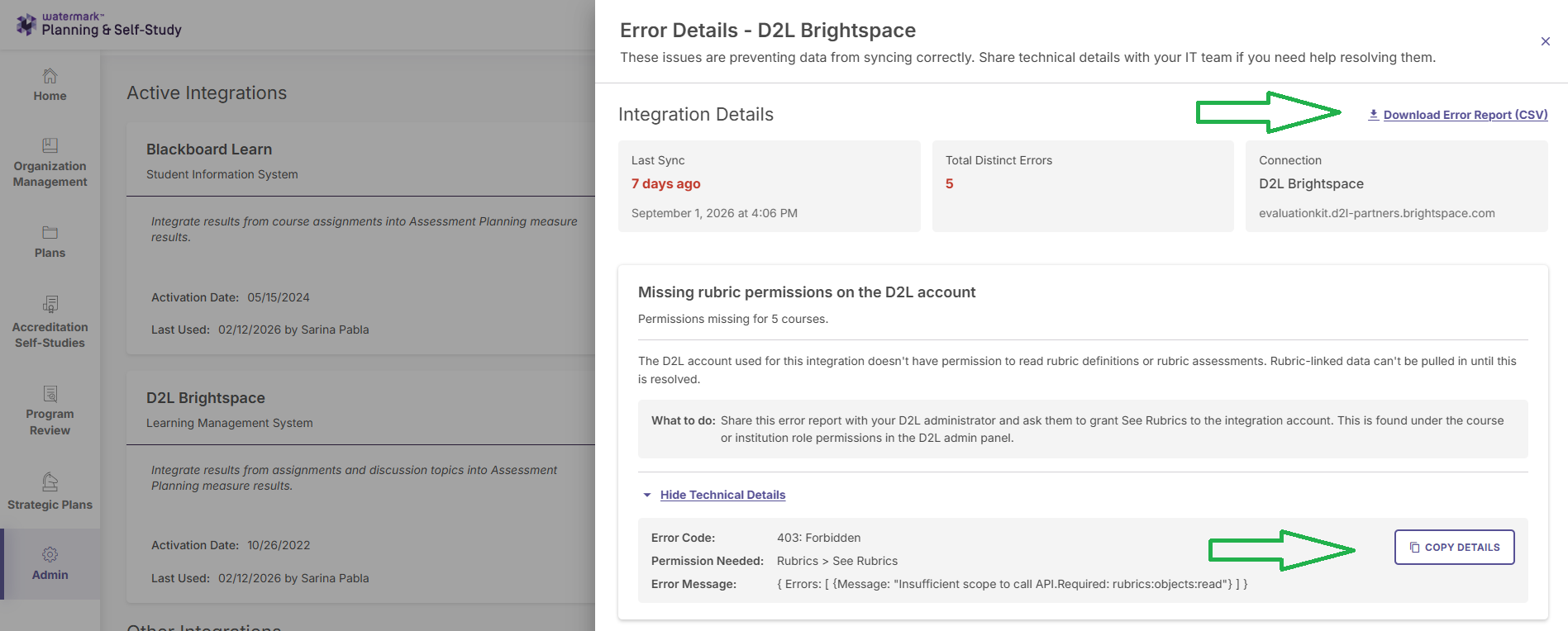Open the Strategic Plans icon
Screen dimensions: 1568x631
50,482
